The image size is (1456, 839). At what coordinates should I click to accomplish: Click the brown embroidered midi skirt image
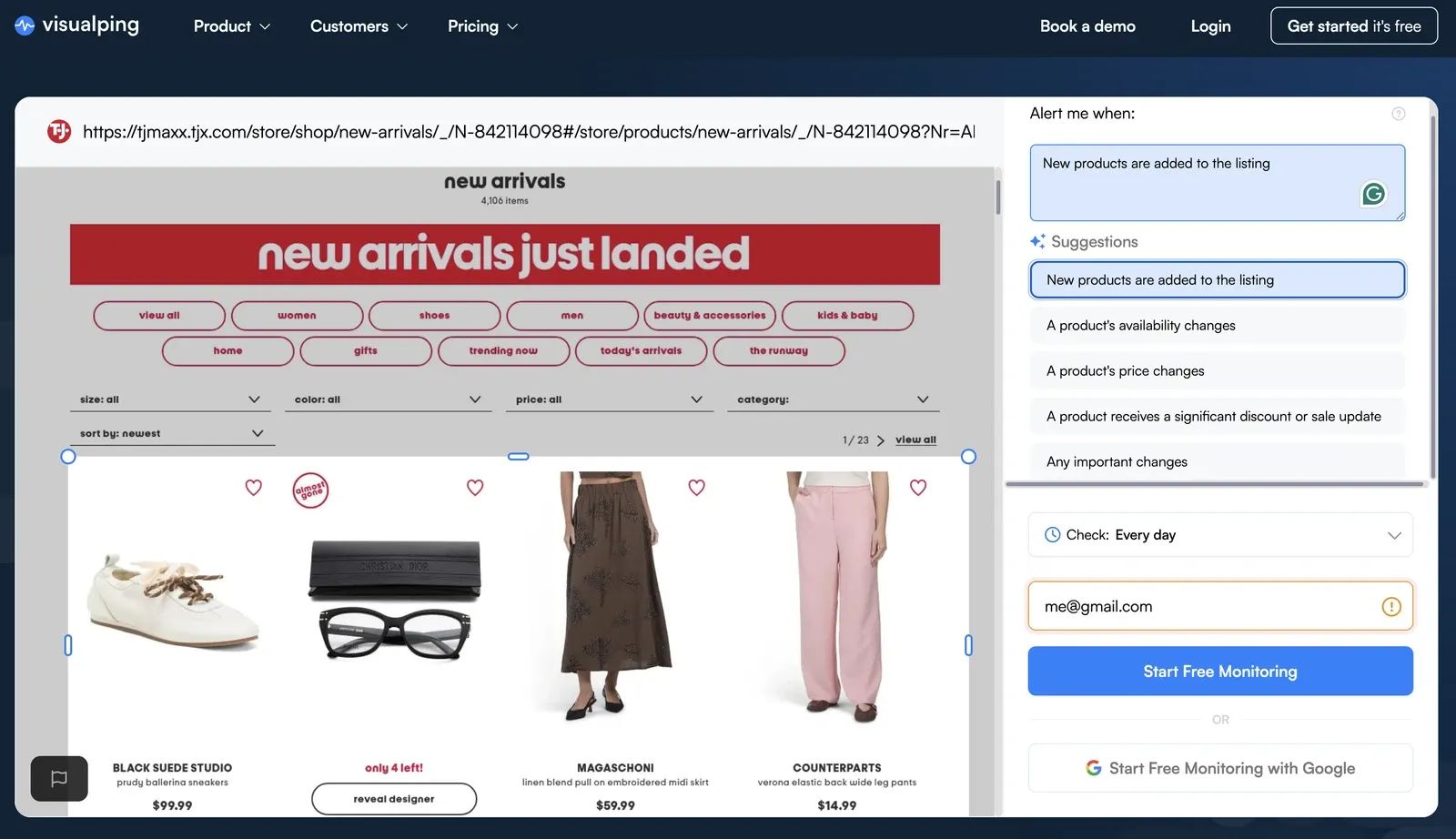coord(616,596)
